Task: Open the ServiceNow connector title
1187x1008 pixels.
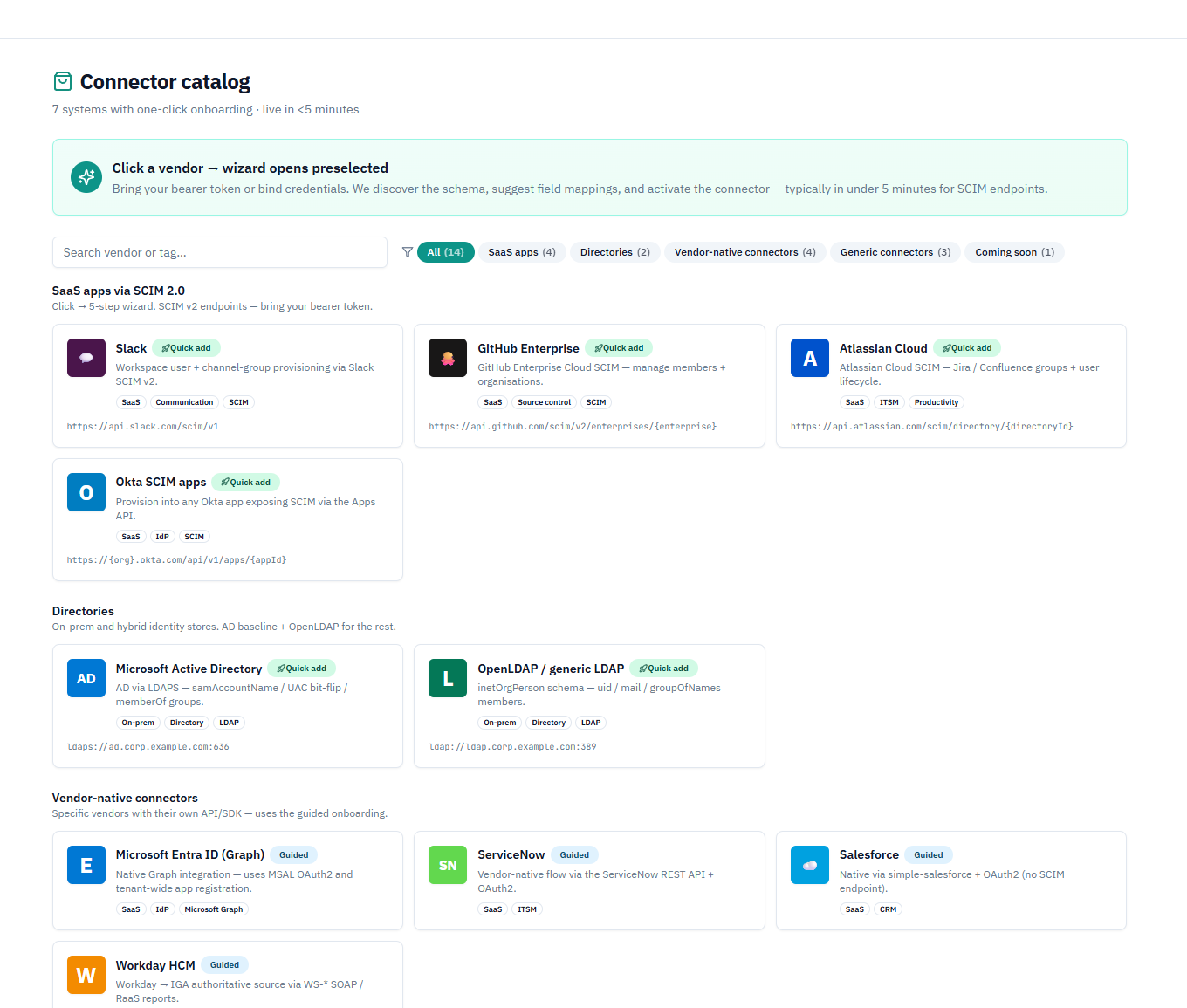Action: coord(511,855)
